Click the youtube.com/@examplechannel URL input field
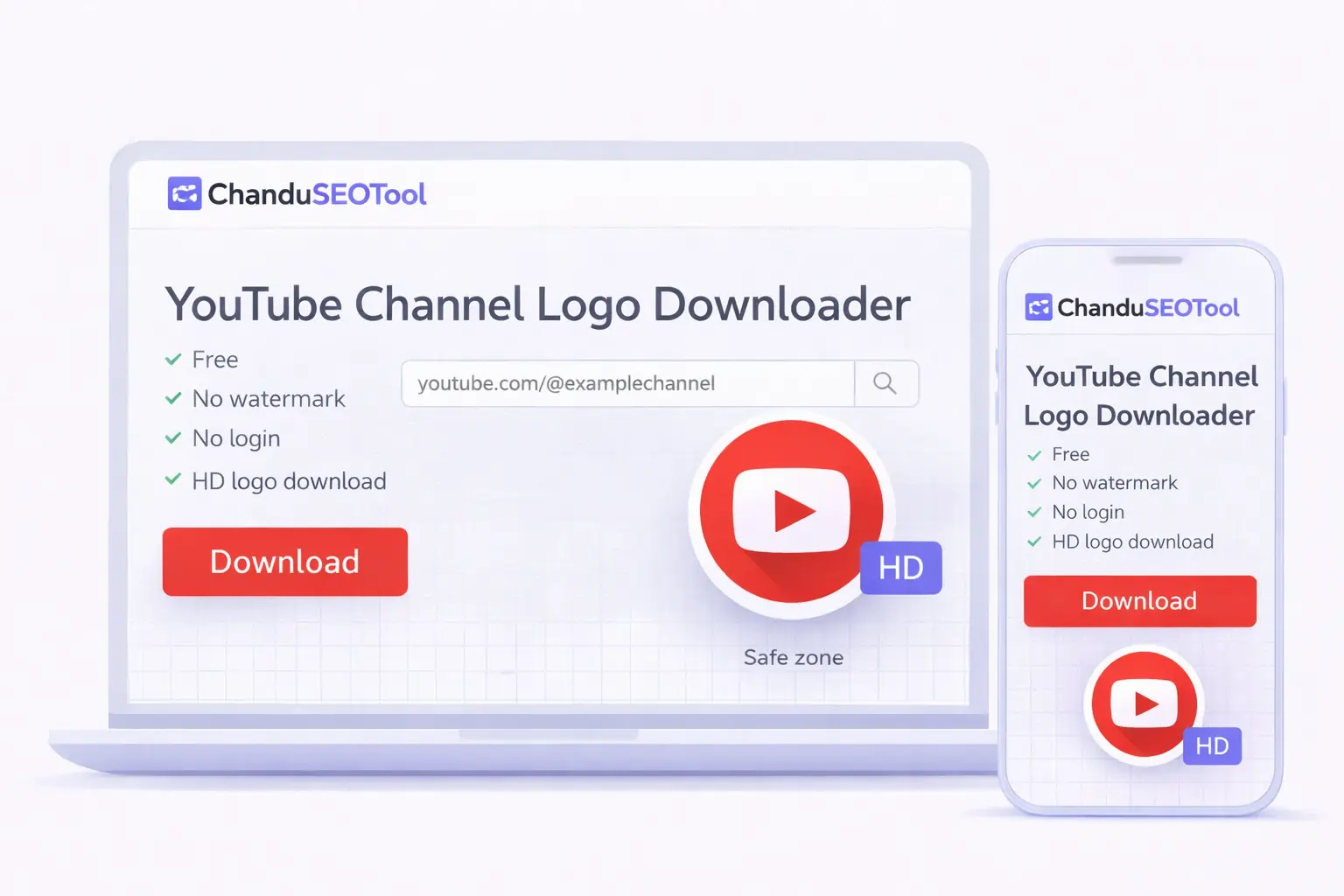The height and width of the screenshot is (896, 1344). click(627, 383)
